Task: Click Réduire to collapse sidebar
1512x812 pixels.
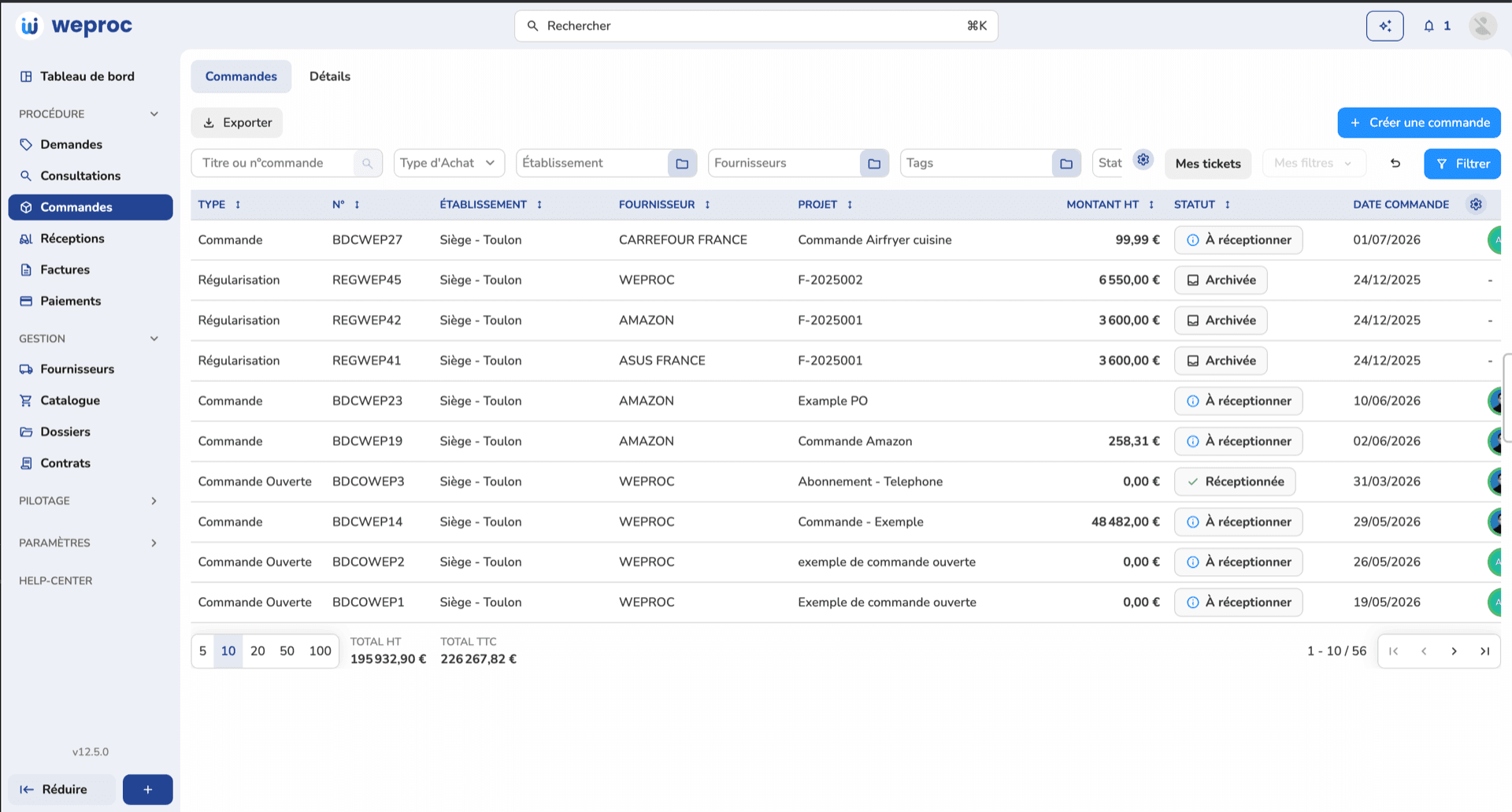Action: click(62, 789)
